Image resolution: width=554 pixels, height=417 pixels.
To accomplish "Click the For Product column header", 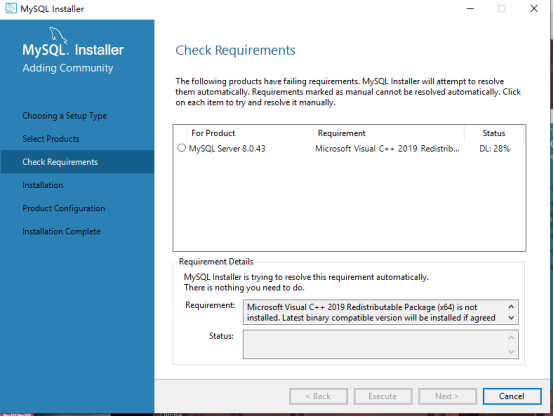I will (x=250, y=133).
